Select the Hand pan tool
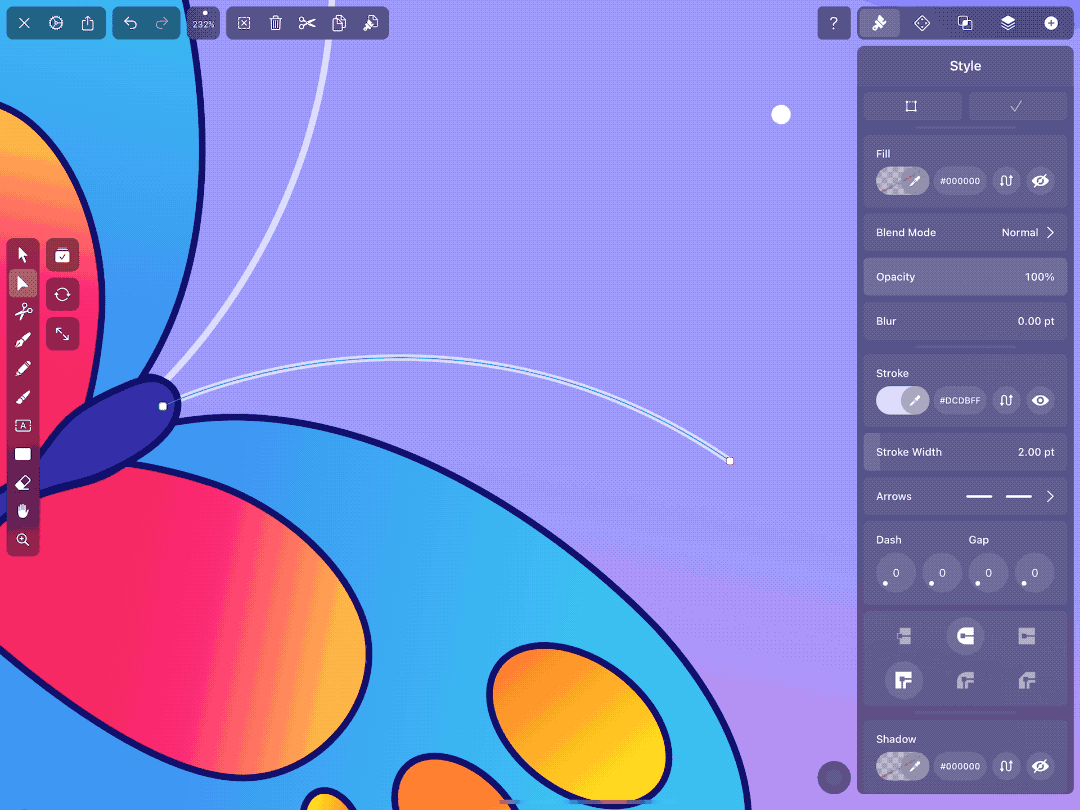 23,511
